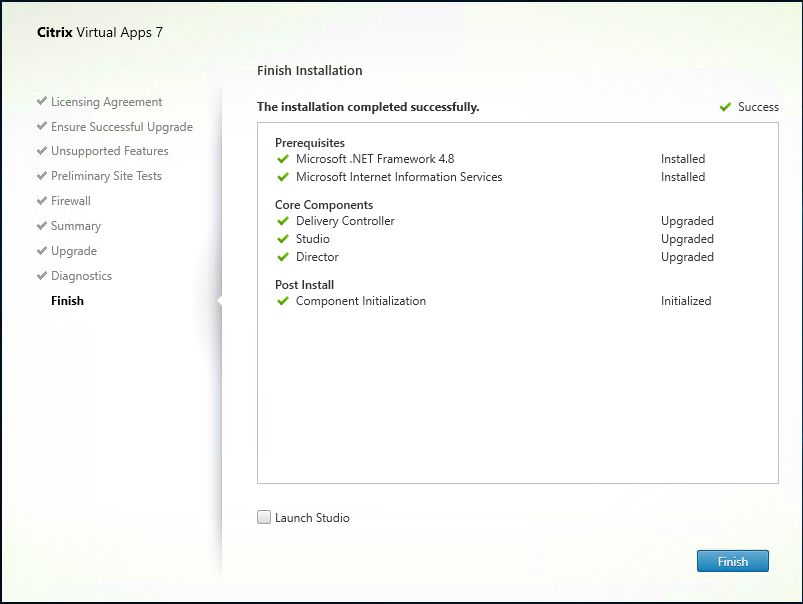The width and height of the screenshot is (803, 604).
Task: Click Installed status for Internet Information Services
Action: click(x=683, y=177)
